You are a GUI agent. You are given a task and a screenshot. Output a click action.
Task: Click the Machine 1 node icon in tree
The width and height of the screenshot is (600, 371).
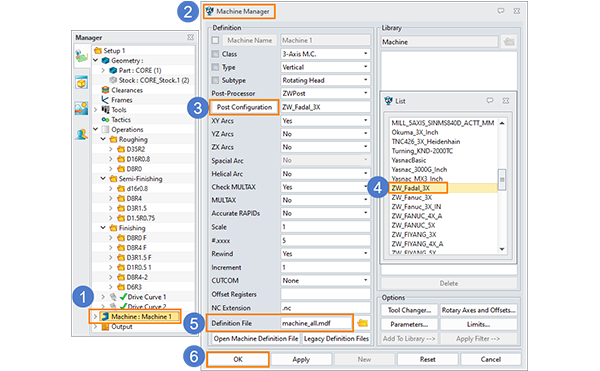[x=105, y=316]
